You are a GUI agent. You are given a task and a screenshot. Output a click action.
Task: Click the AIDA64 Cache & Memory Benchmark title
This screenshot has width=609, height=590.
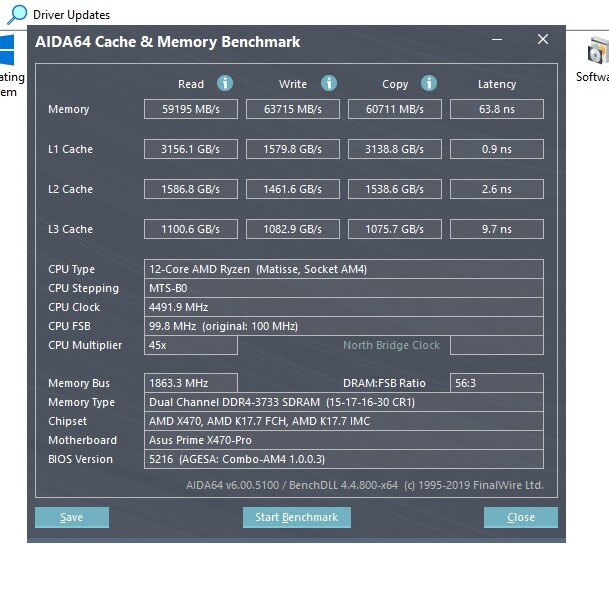click(167, 42)
